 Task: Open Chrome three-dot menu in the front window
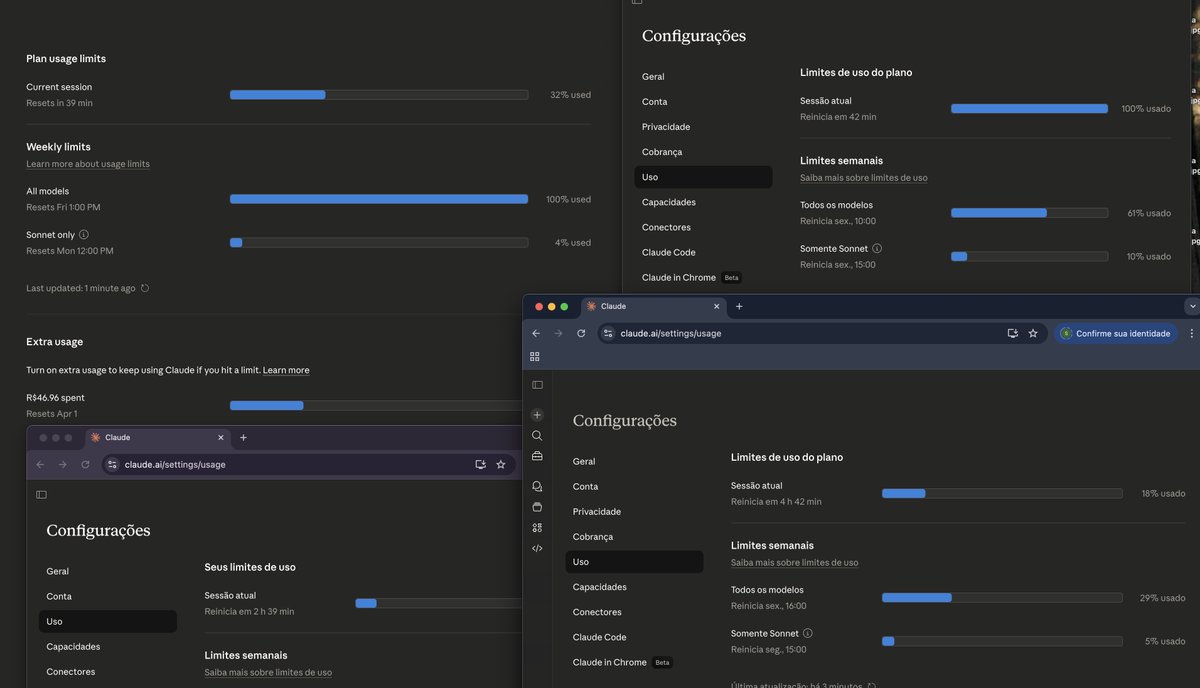(x=1192, y=333)
